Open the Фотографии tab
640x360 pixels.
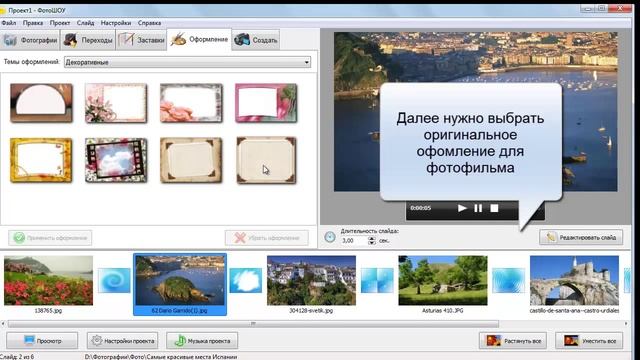[x=30, y=40]
